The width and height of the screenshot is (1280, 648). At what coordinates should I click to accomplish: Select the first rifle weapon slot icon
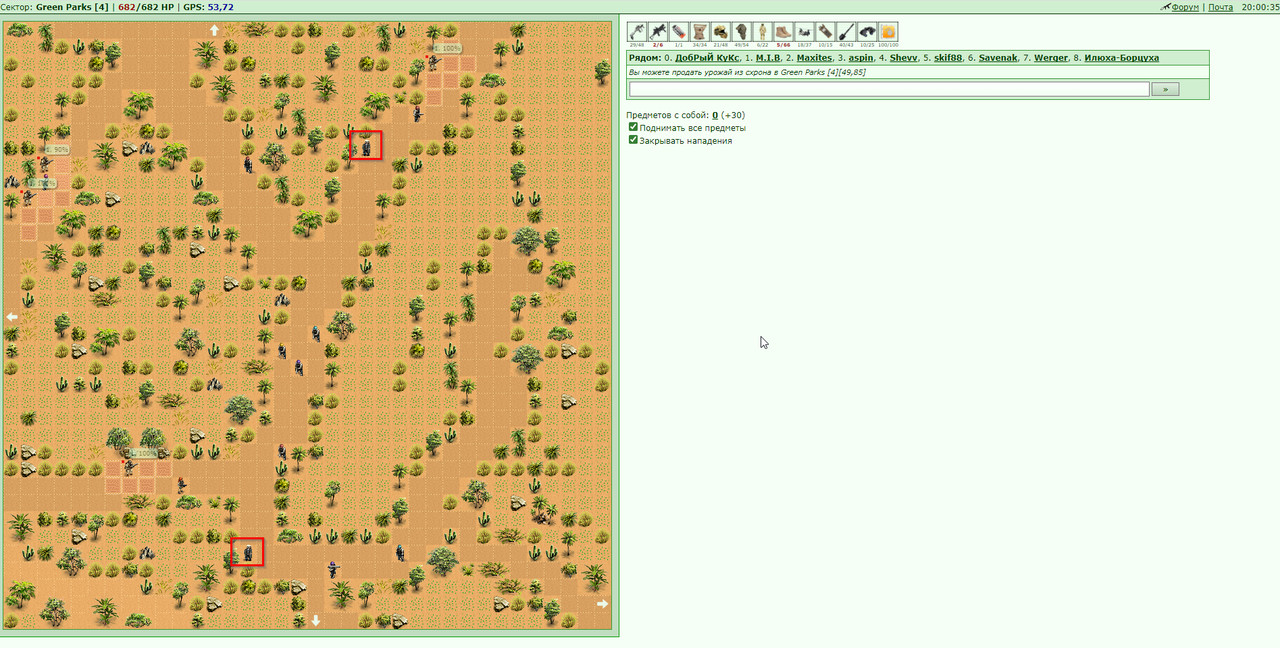pyautogui.click(x=636, y=32)
